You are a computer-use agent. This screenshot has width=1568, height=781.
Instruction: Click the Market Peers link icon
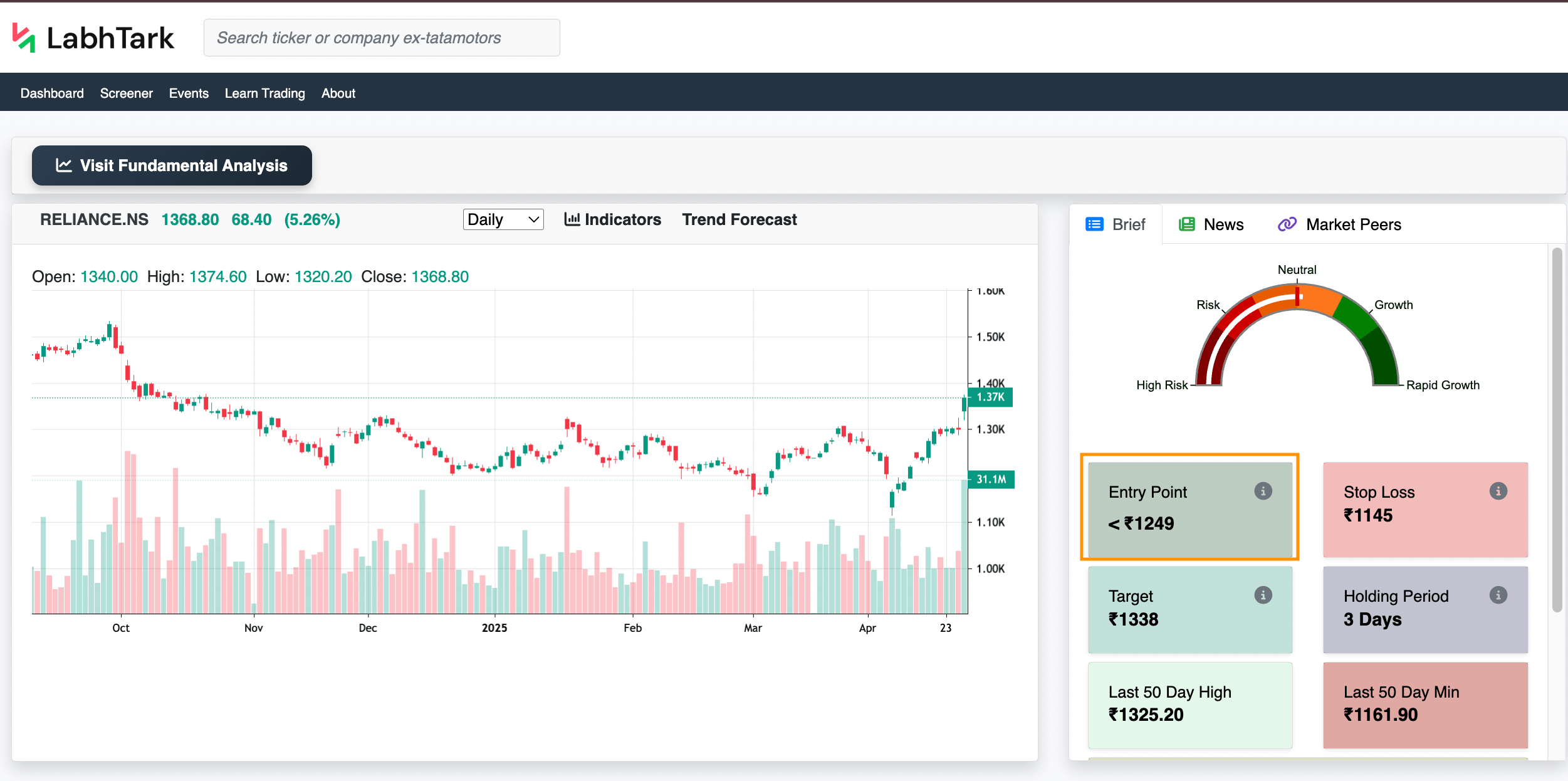(1287, 224)
